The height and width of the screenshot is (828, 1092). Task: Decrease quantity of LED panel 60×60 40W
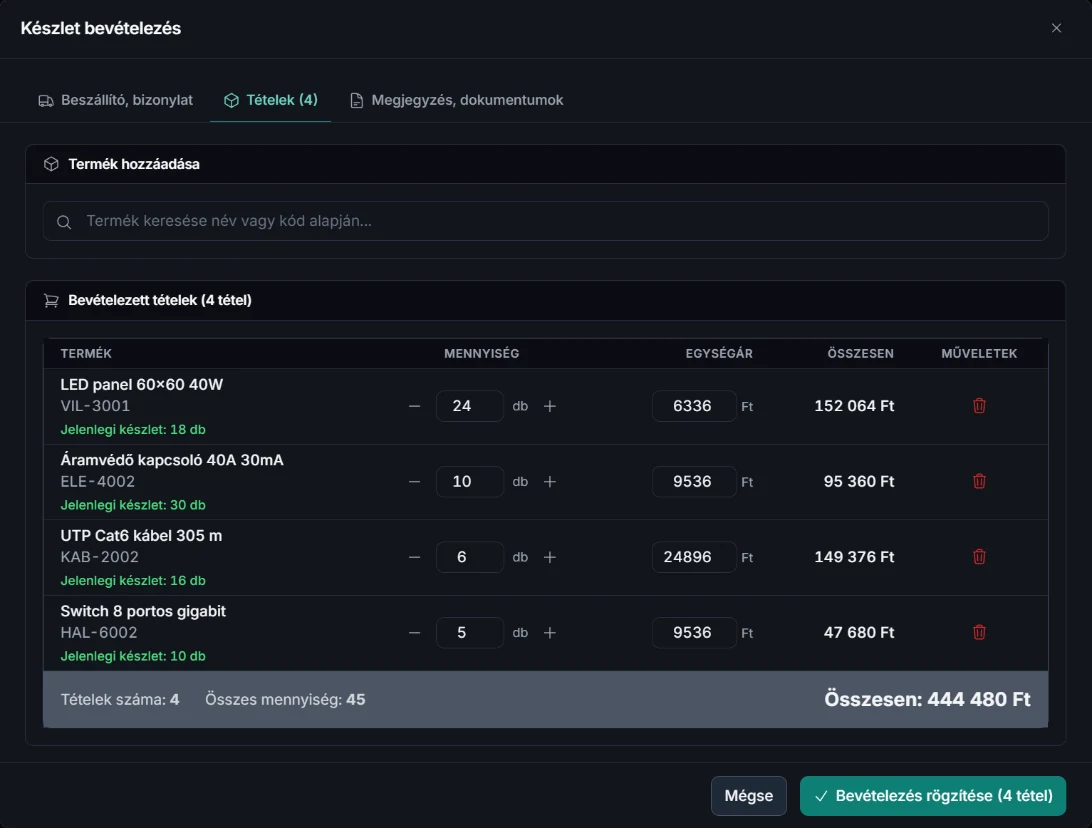[x=414, y=406]
